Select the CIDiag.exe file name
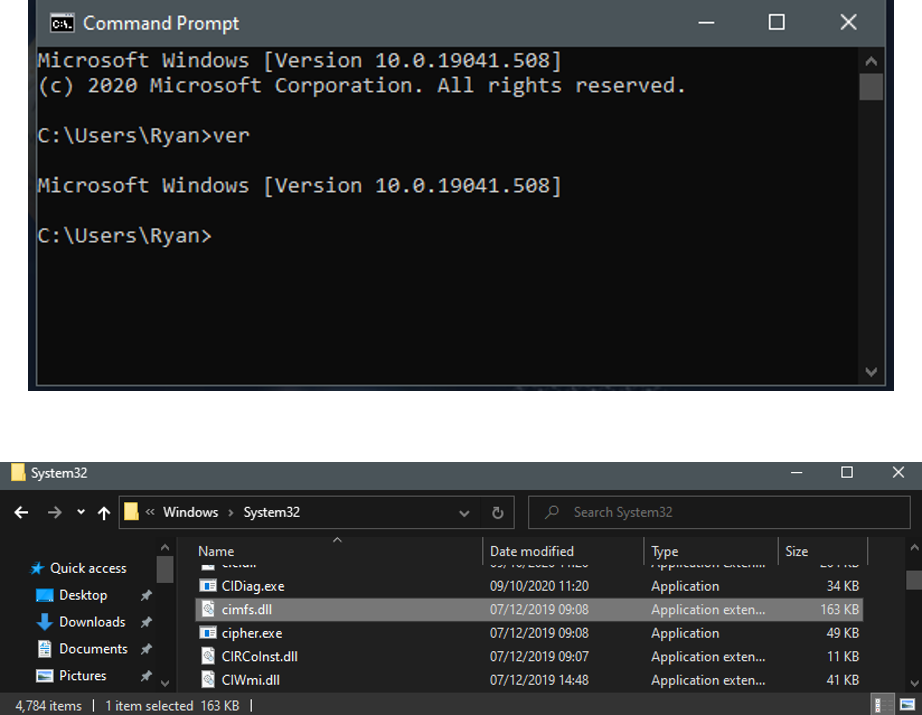922x715 pixels. (x=253, y=586)
